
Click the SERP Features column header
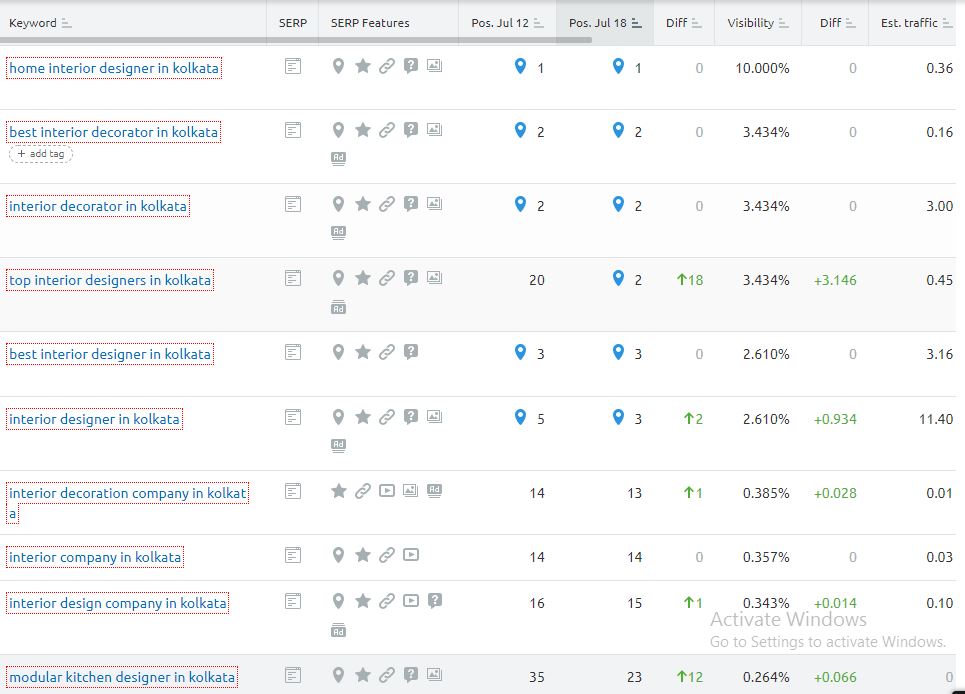[x=370, y=23]
